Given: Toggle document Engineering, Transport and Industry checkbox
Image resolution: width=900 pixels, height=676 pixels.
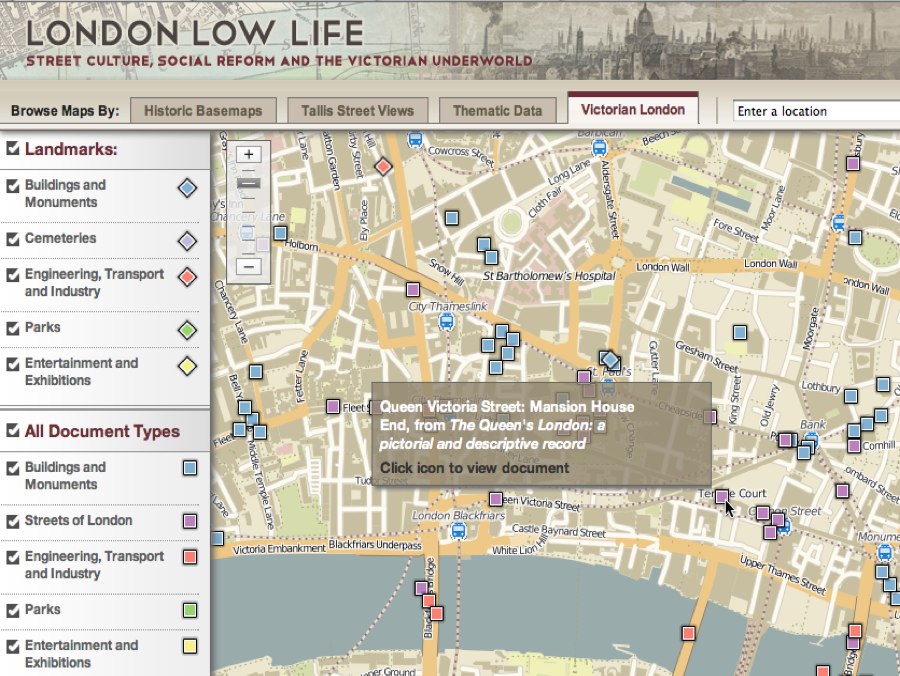Looking at the screenshot, I should 13,557.
